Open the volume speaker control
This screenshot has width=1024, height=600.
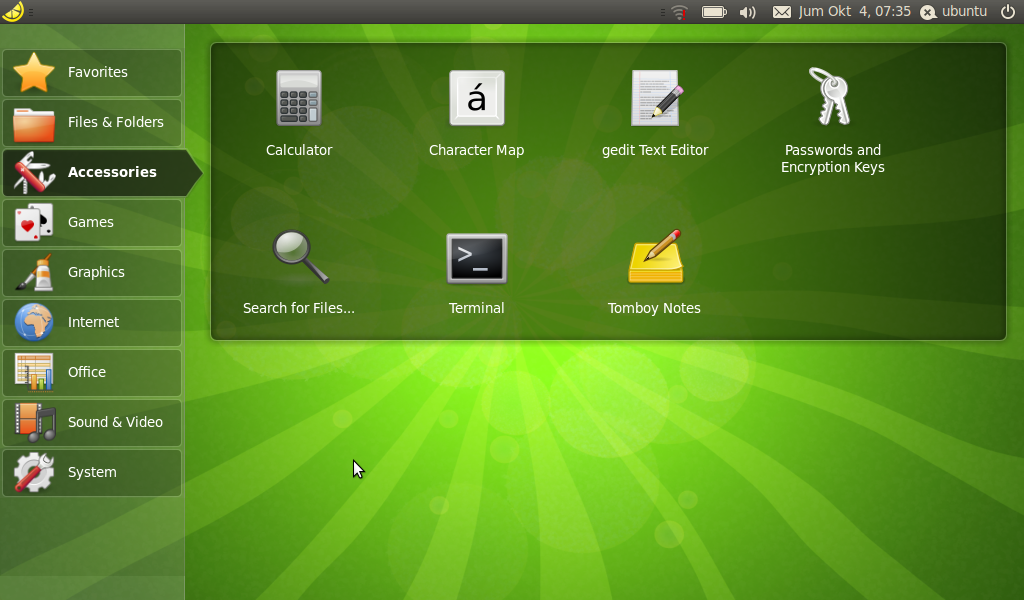[748, 12]
